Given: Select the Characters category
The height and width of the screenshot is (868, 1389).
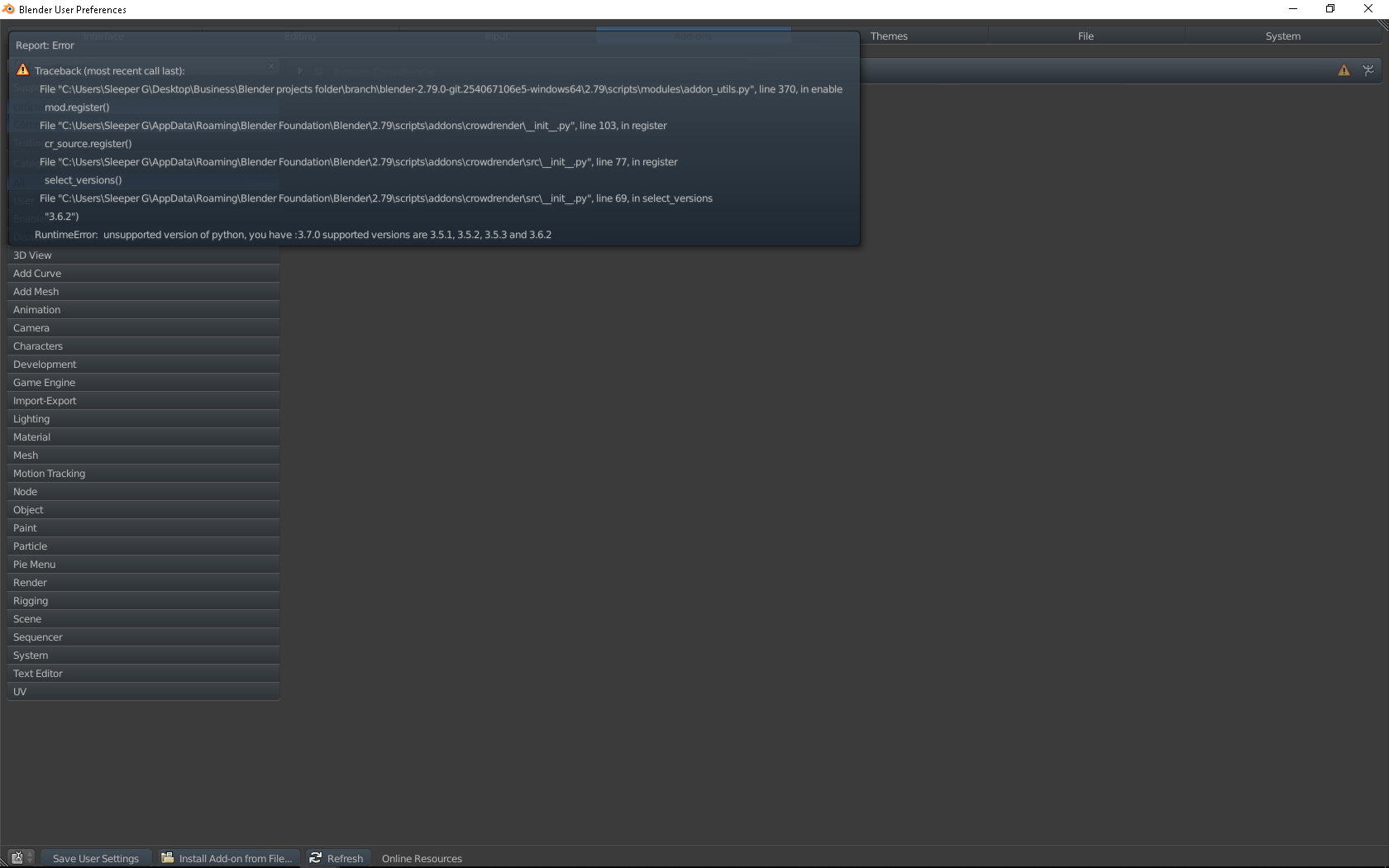Looking at the screenshot, I should click(144, 346).
